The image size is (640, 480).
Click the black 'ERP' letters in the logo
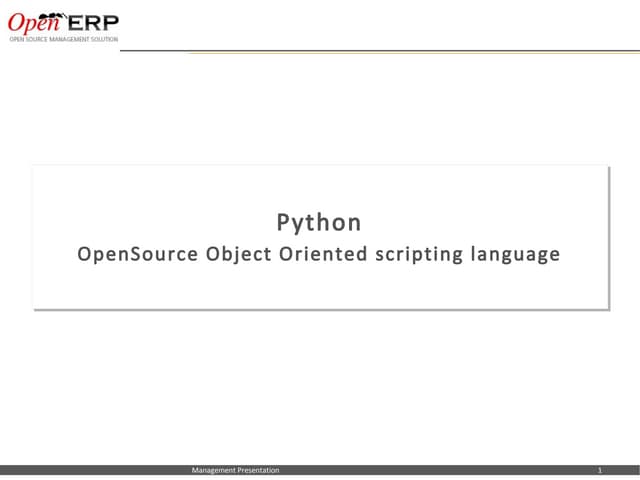(x=94, y=24)
